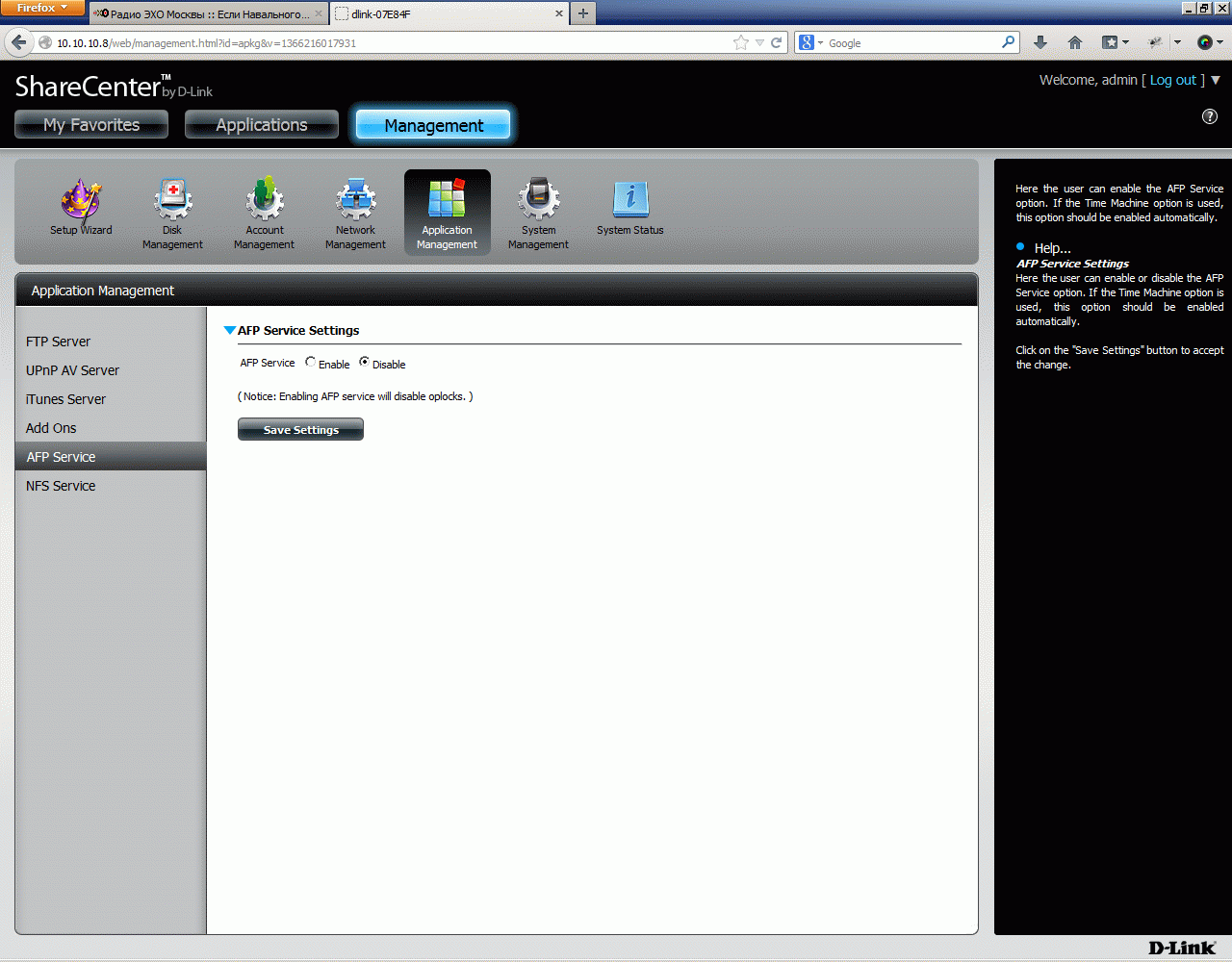Switch to the Applications tab
This screenshot has width=1232, height=962.
coord(262,124)
